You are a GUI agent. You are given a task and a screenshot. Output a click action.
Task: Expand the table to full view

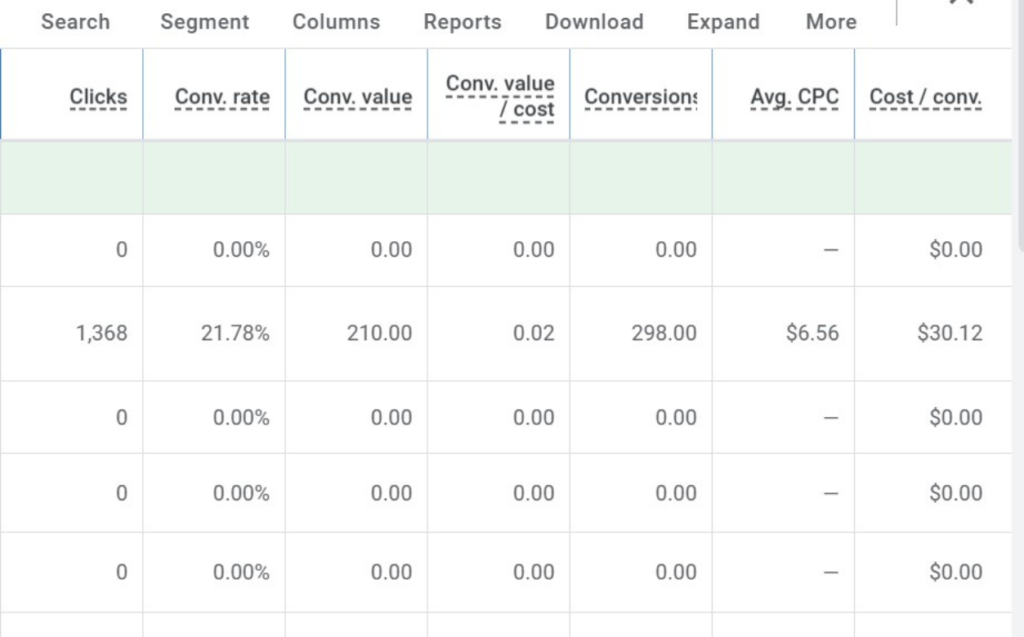(x=723, y=22)
